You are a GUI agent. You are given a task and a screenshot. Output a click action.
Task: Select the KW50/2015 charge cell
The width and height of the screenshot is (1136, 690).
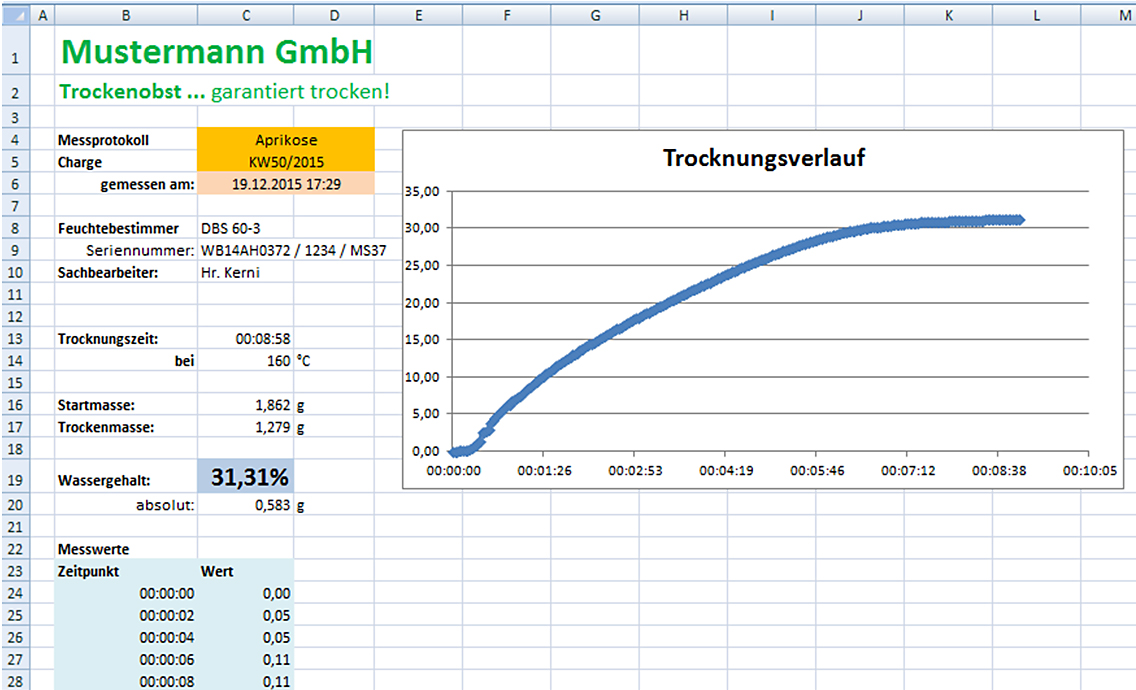point(286,162)
